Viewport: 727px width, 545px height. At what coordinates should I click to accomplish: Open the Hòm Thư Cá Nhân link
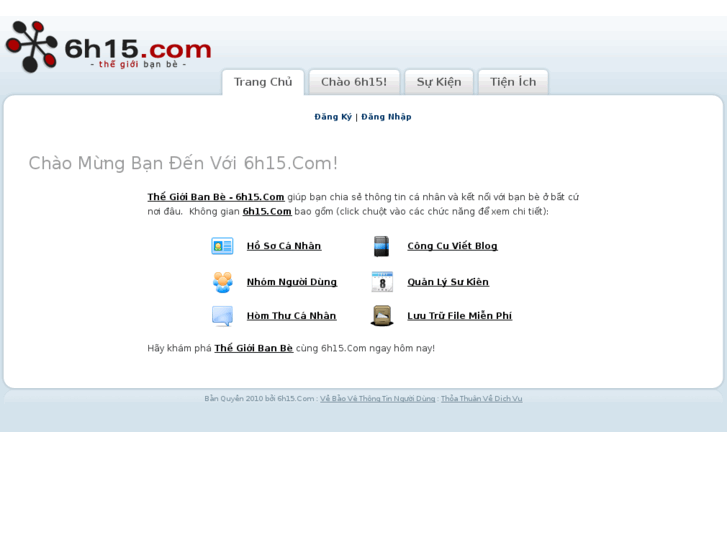tap(291, 316)
